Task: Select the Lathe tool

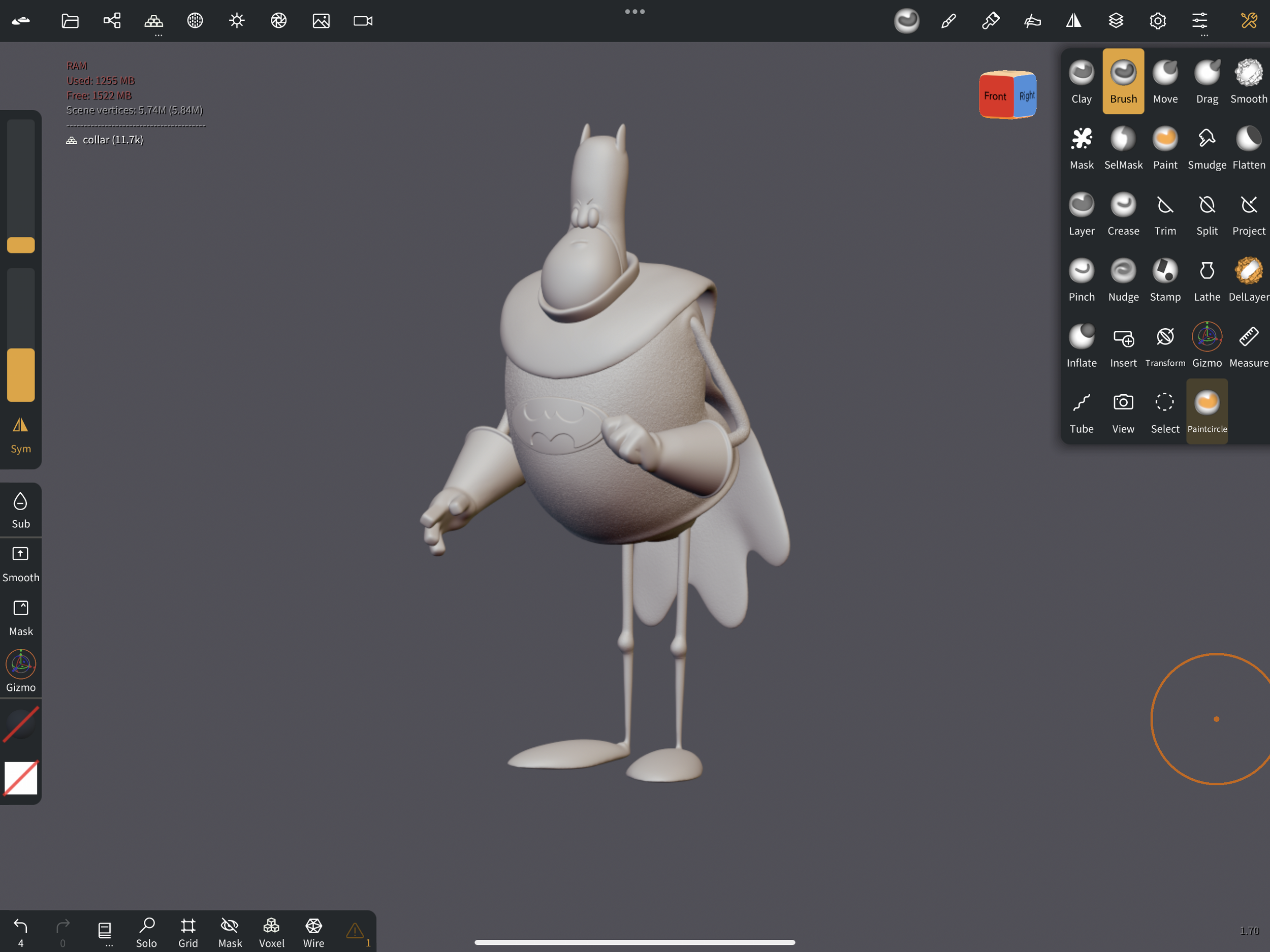Action: click(x=1207, y=279)
